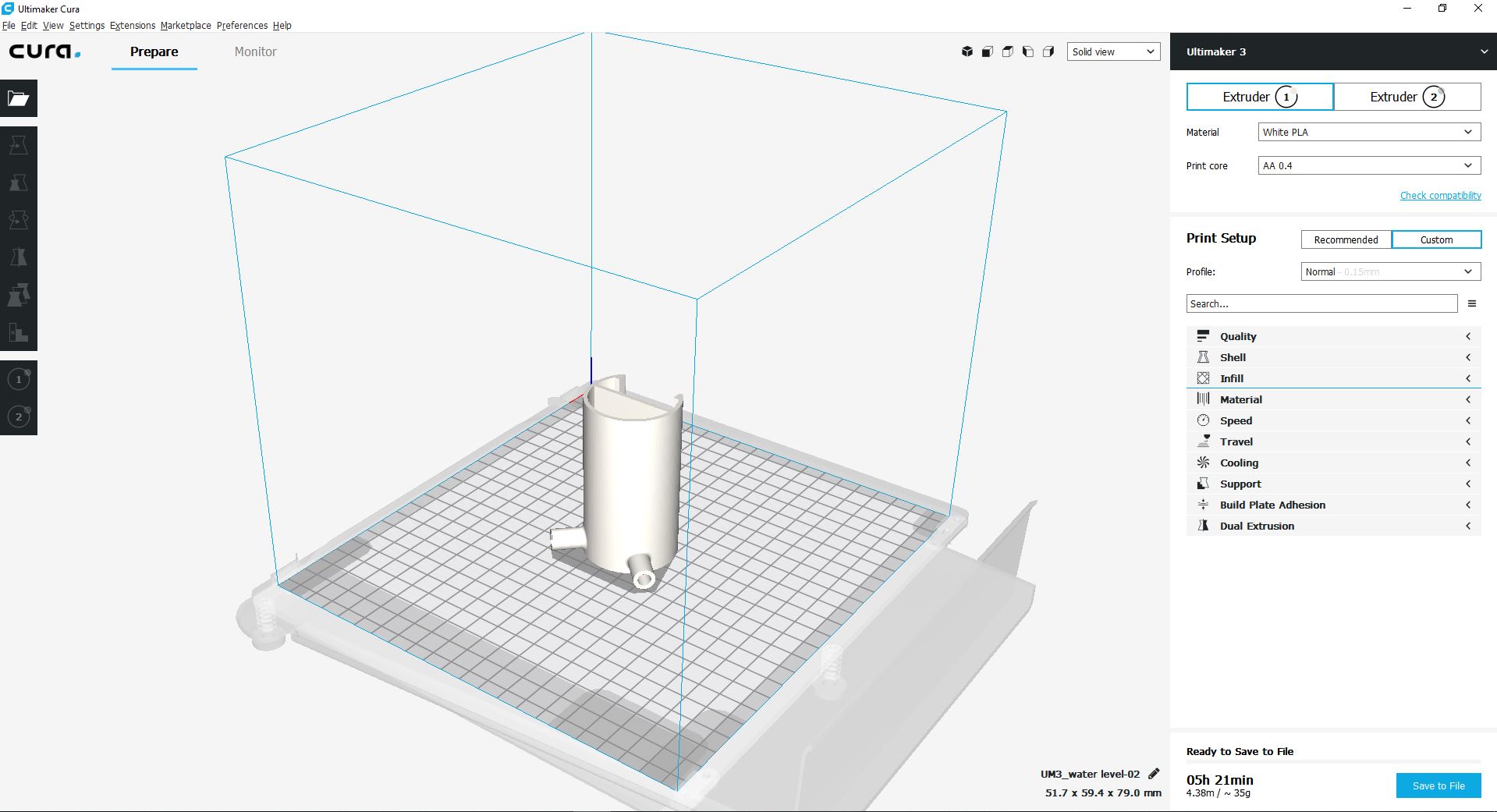
Task: Switch camera to 3D perspective view icon
Action: pos(967,51)
